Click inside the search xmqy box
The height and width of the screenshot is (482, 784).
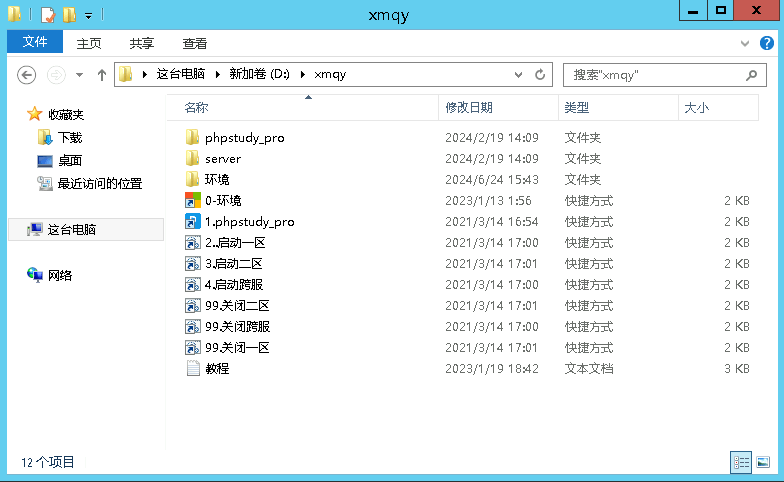tap(650, 75)
